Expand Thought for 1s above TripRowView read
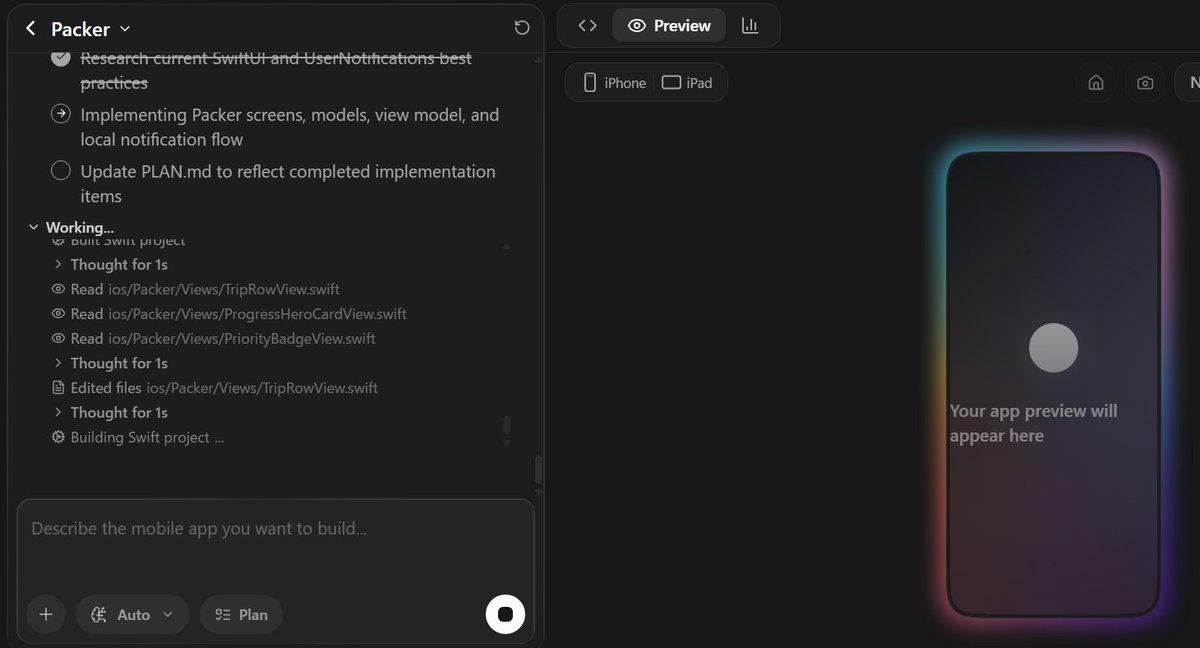Viewport: 1200px width, 648px height. (111, 265)
